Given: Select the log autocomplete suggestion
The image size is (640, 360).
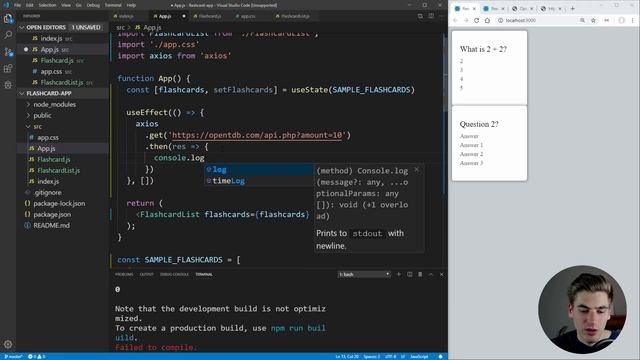Looking at the screenshot, I should 259,169.
